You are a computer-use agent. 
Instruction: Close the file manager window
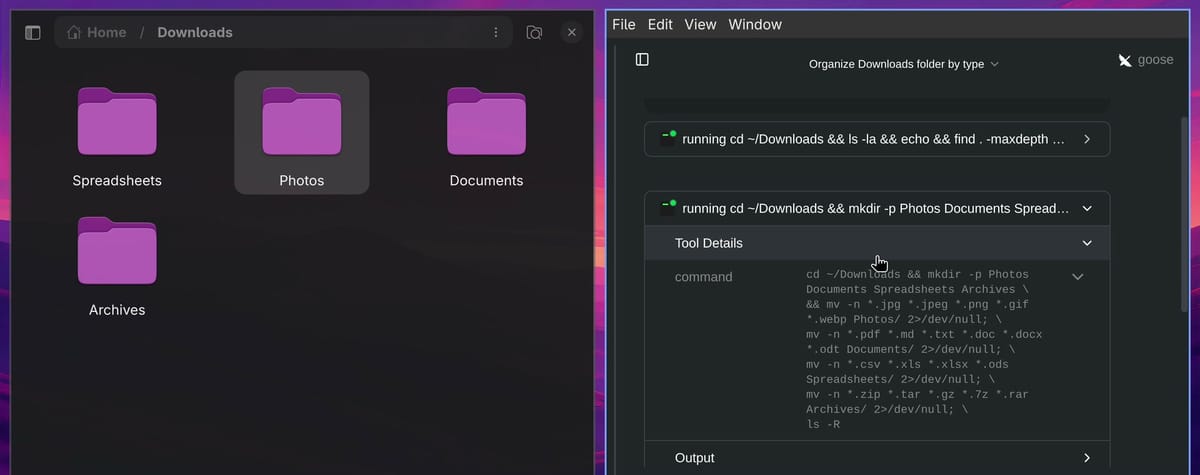point(572,32)
